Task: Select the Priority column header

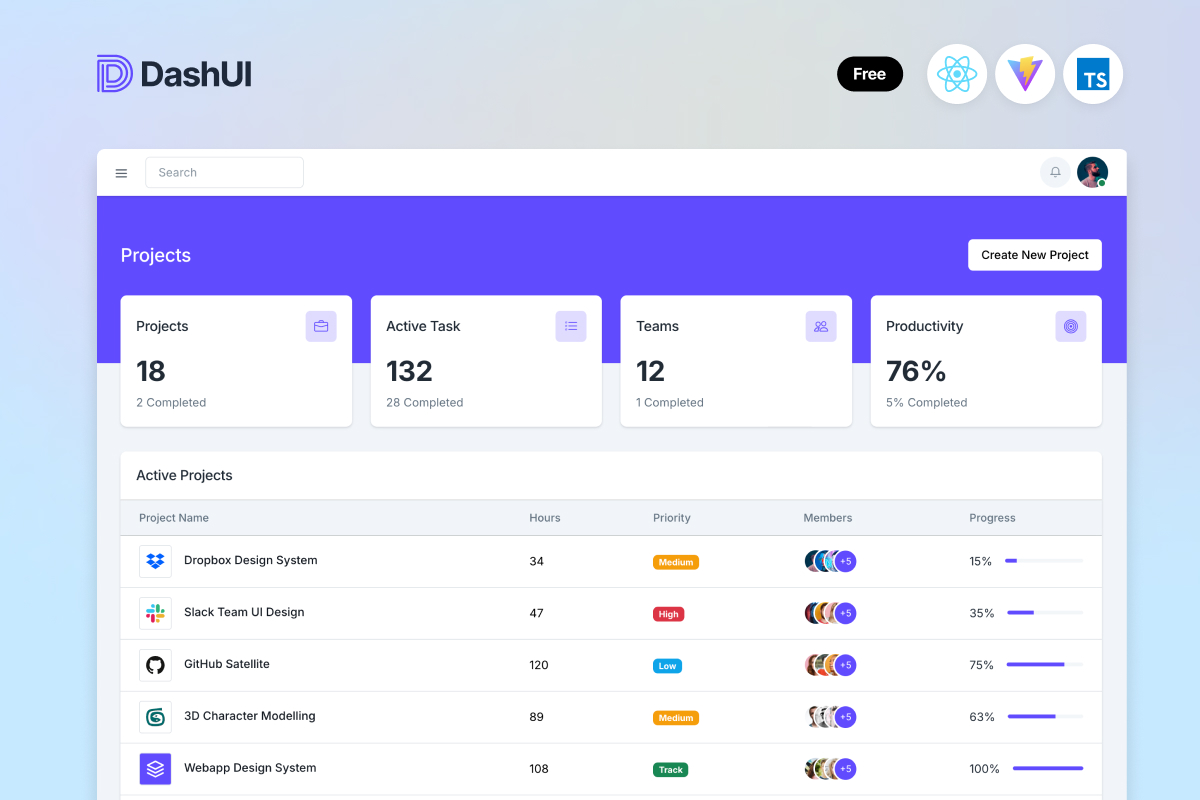Action: (x=671, y=517)
